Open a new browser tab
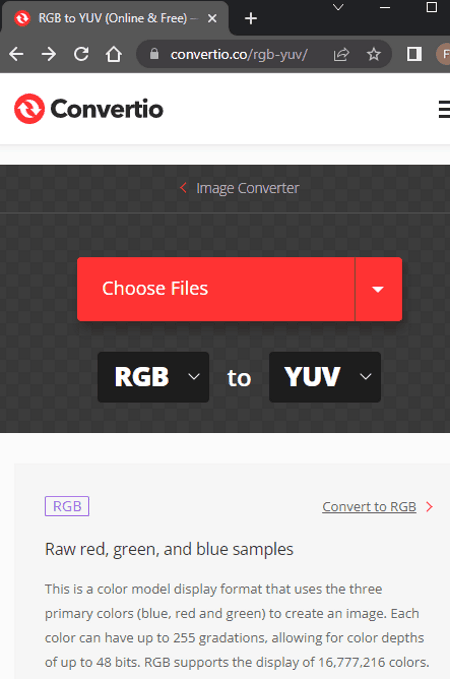450x679 pixels. [x=251, y=18]
